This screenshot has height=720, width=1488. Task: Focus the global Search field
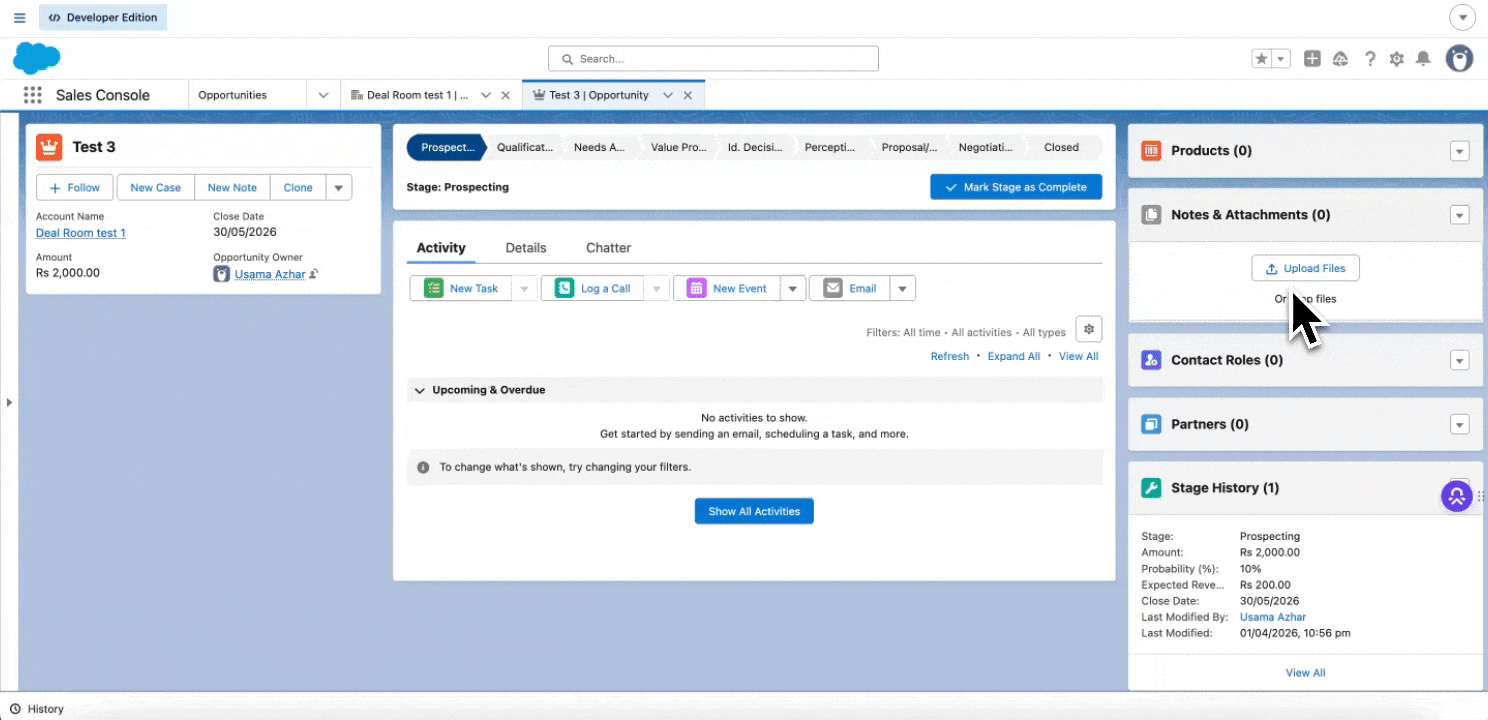[x=713, y=59]
